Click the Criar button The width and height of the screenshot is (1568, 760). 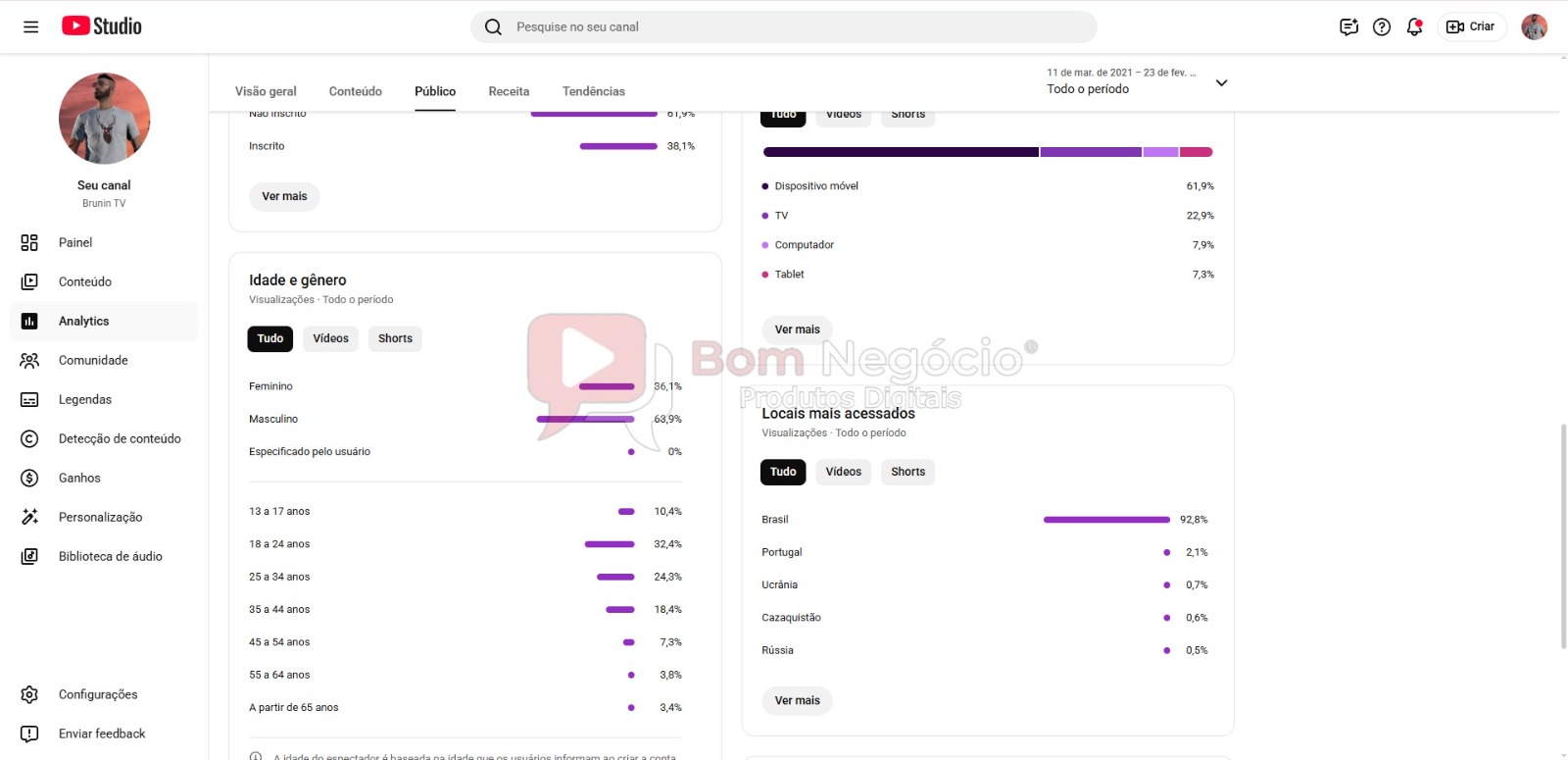click(x=1472, y=26)
